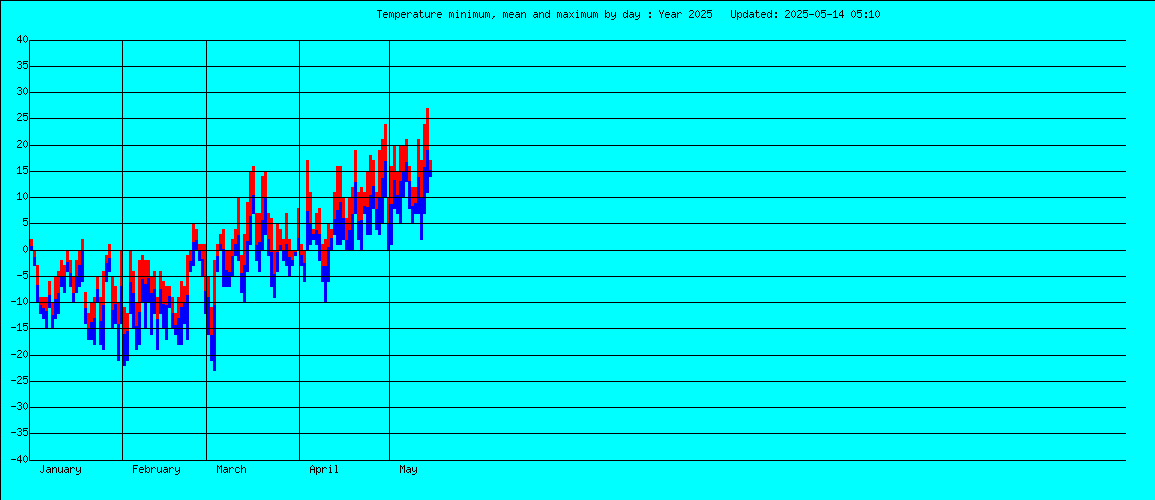Screen dimensions: 1155x500
Task: Click the y-axis label '-10'
Action: (x=19, y=302)
